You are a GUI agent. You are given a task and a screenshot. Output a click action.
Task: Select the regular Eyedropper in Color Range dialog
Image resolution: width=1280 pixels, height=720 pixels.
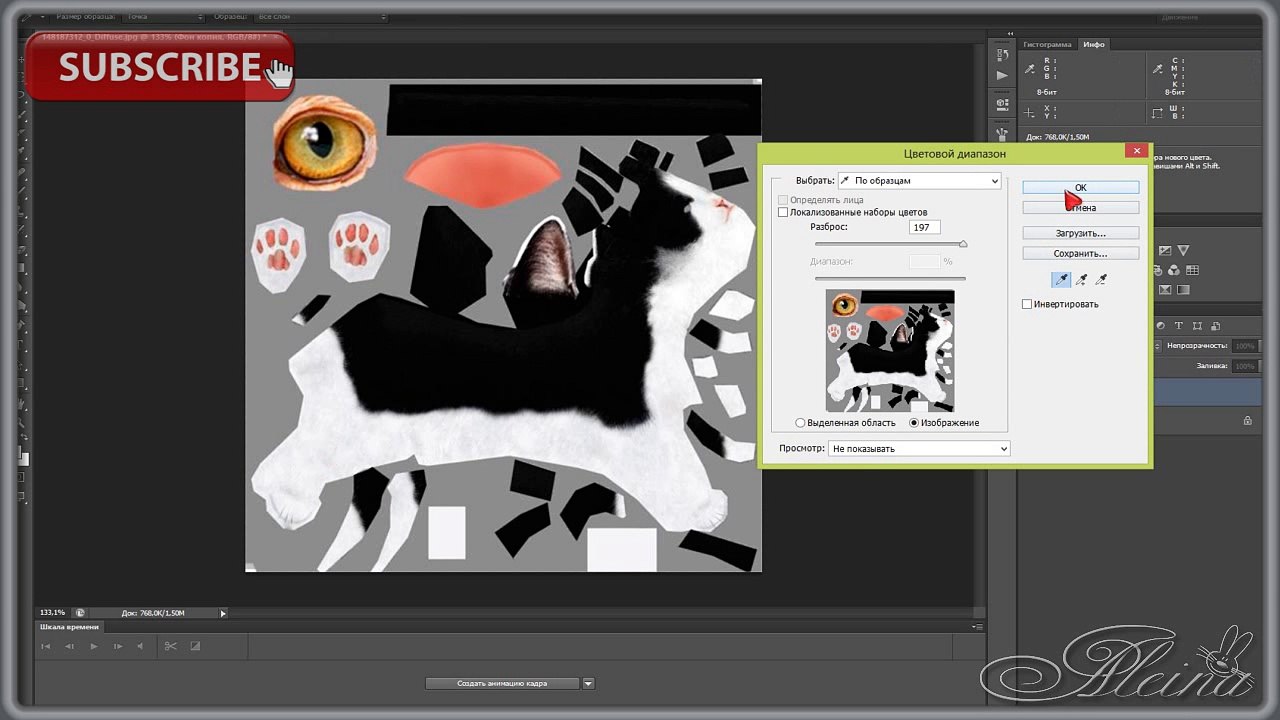pyautogui.click(x=1061, y=280)
